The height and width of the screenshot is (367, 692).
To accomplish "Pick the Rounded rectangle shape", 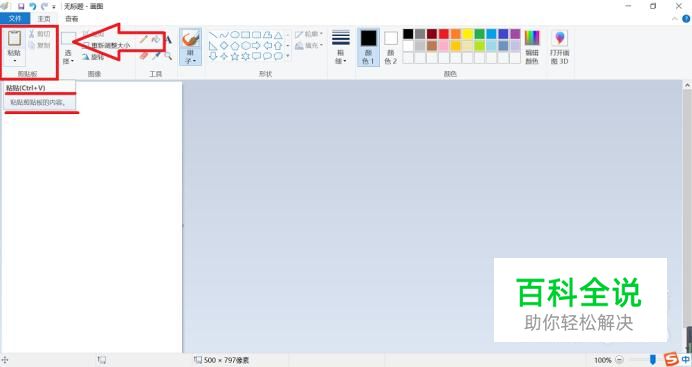I will point(256,35).
